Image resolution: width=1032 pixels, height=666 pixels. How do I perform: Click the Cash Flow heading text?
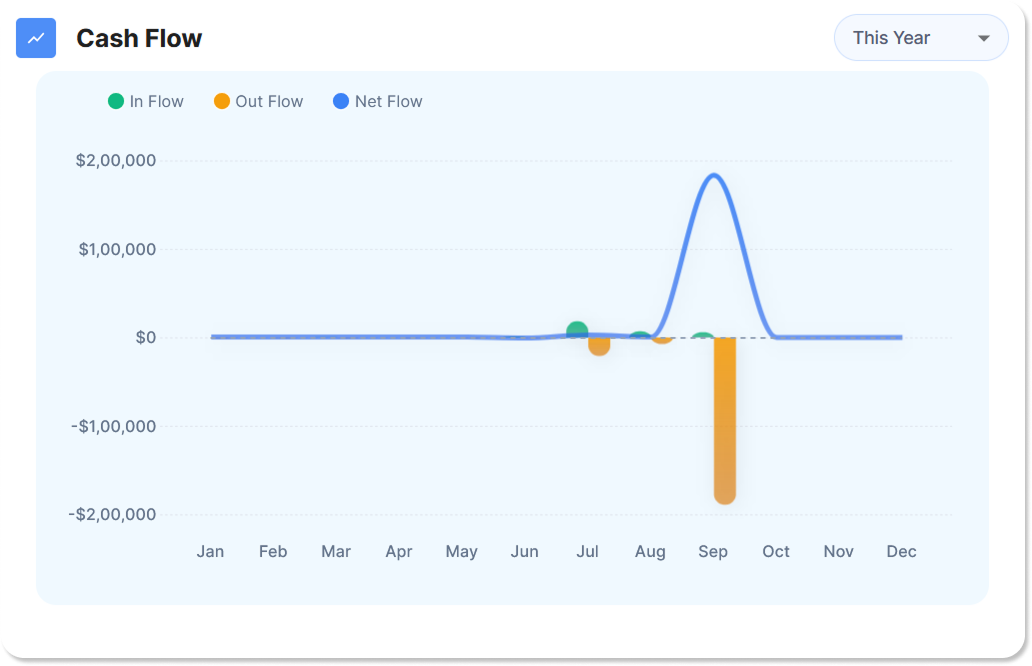(x=139, y=38)
